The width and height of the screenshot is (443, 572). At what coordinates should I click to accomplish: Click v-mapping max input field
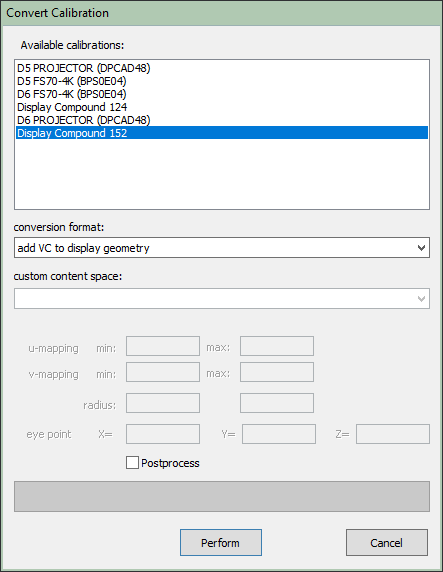277,372
